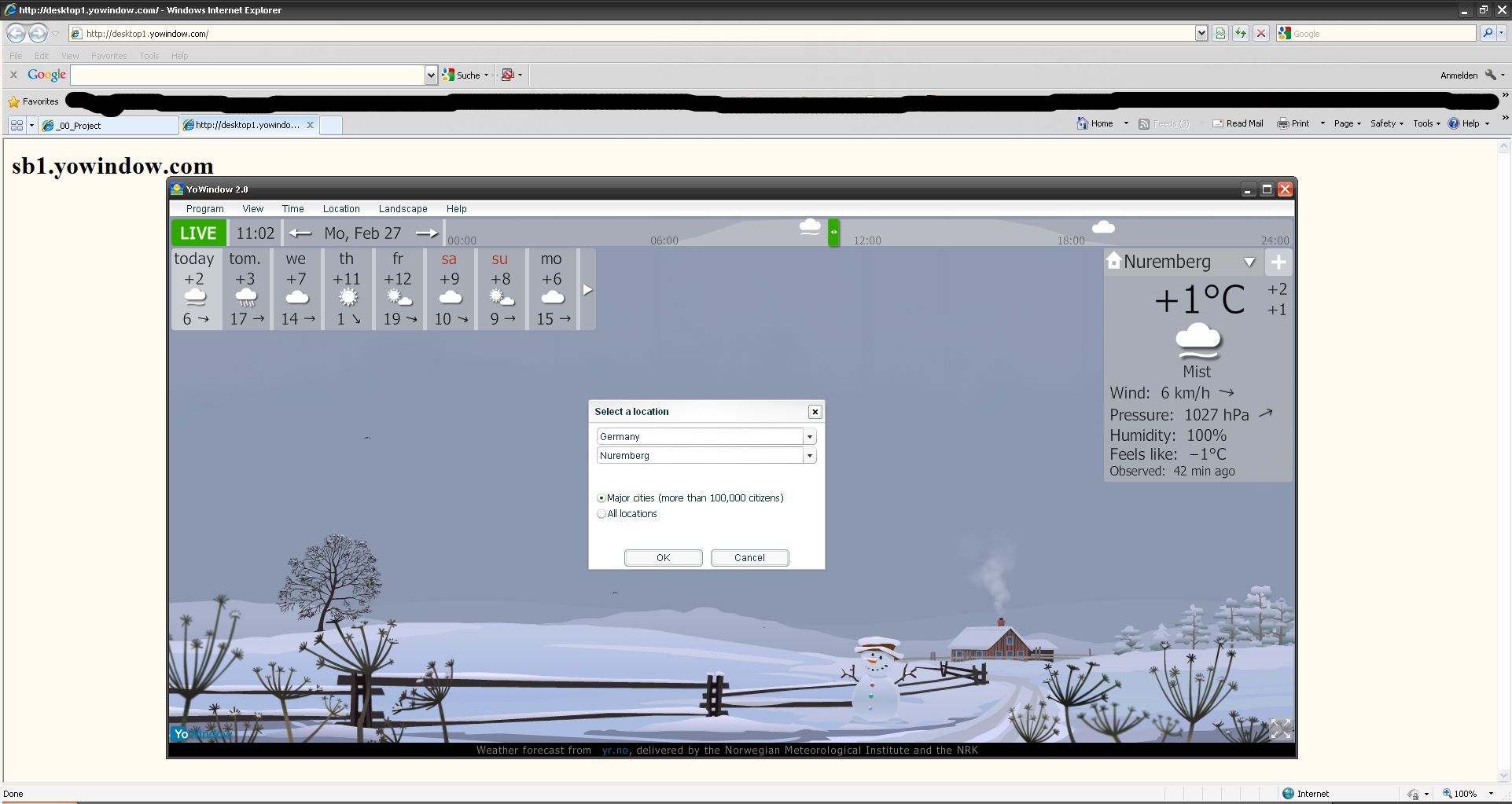Screen dimensions: 1512x804
Task: Click the green timeline time marker
Action: pyautogui.click(x=833, y=233)
